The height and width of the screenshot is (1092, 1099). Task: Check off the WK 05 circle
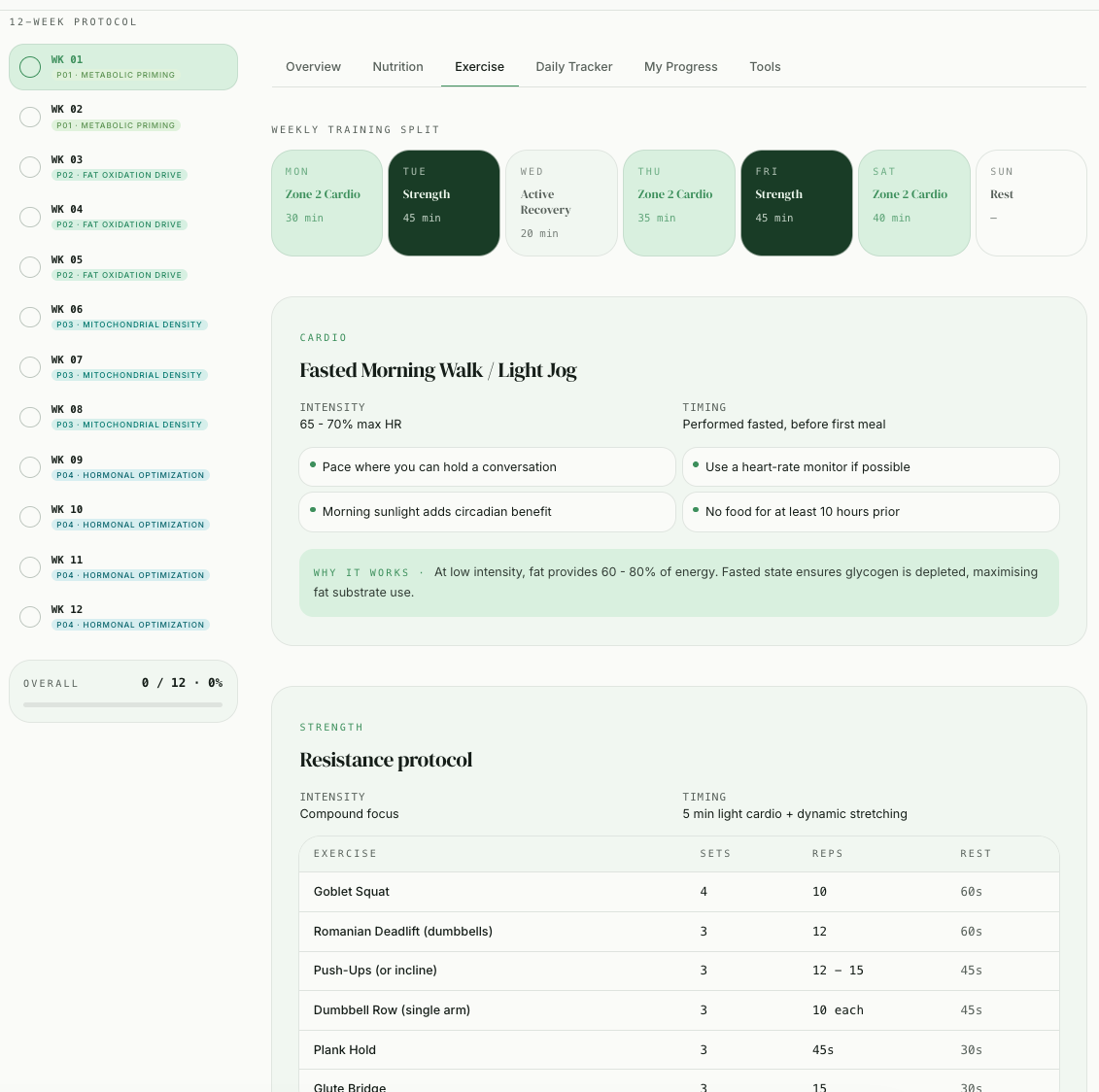point(30,267)
